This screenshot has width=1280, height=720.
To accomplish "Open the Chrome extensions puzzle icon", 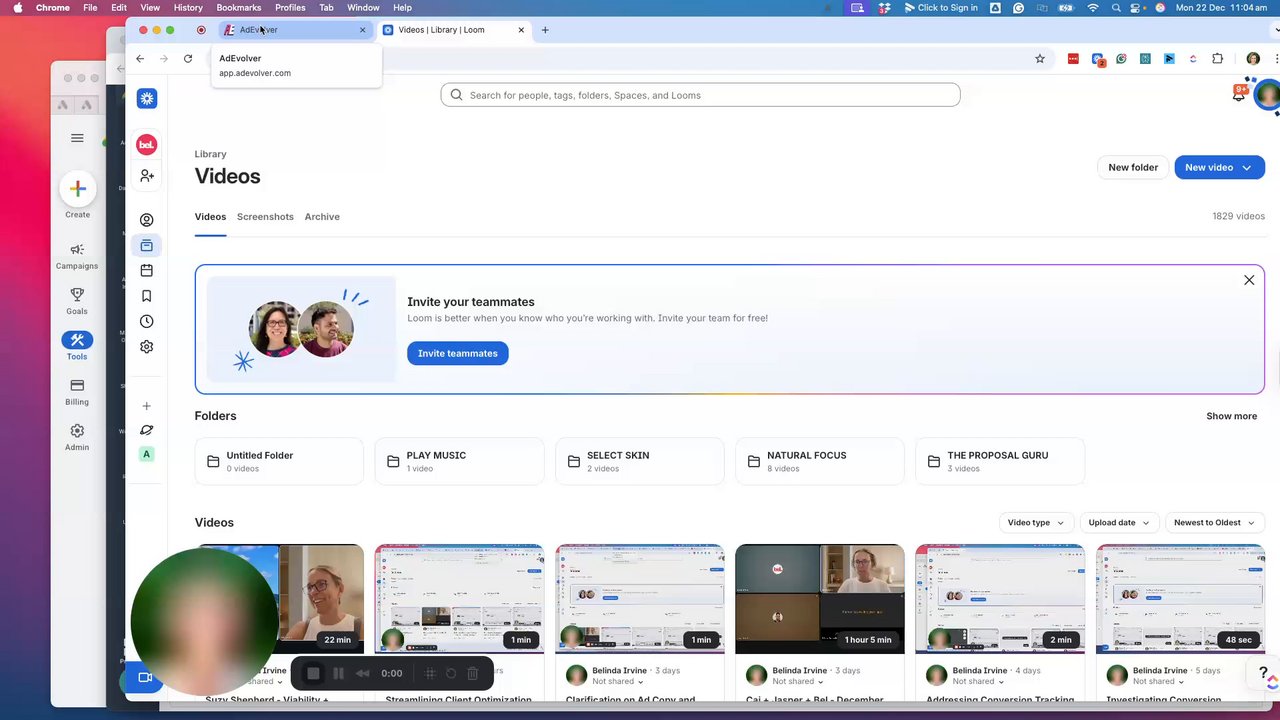I will pos(1217,59).
